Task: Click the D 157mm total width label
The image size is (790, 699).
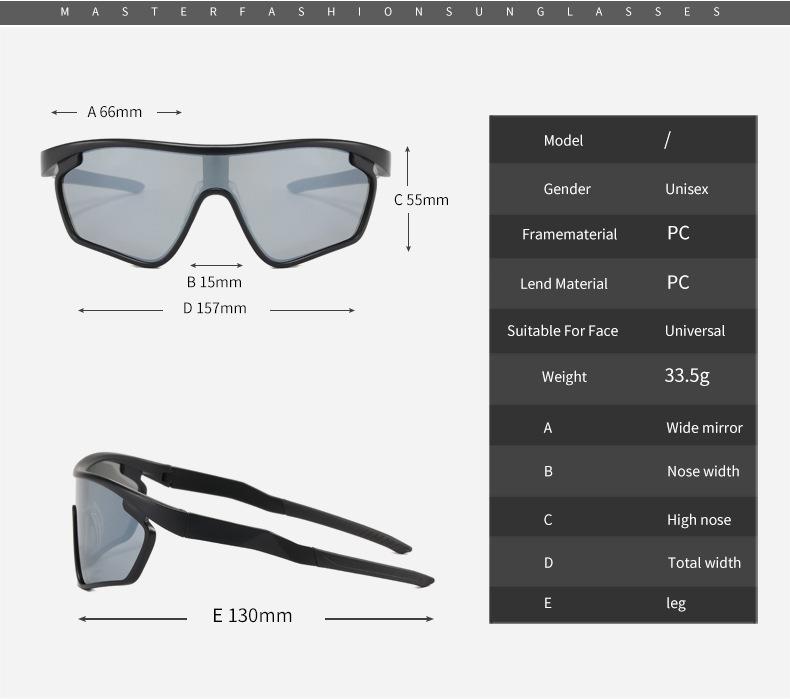Action: [214, 308]
